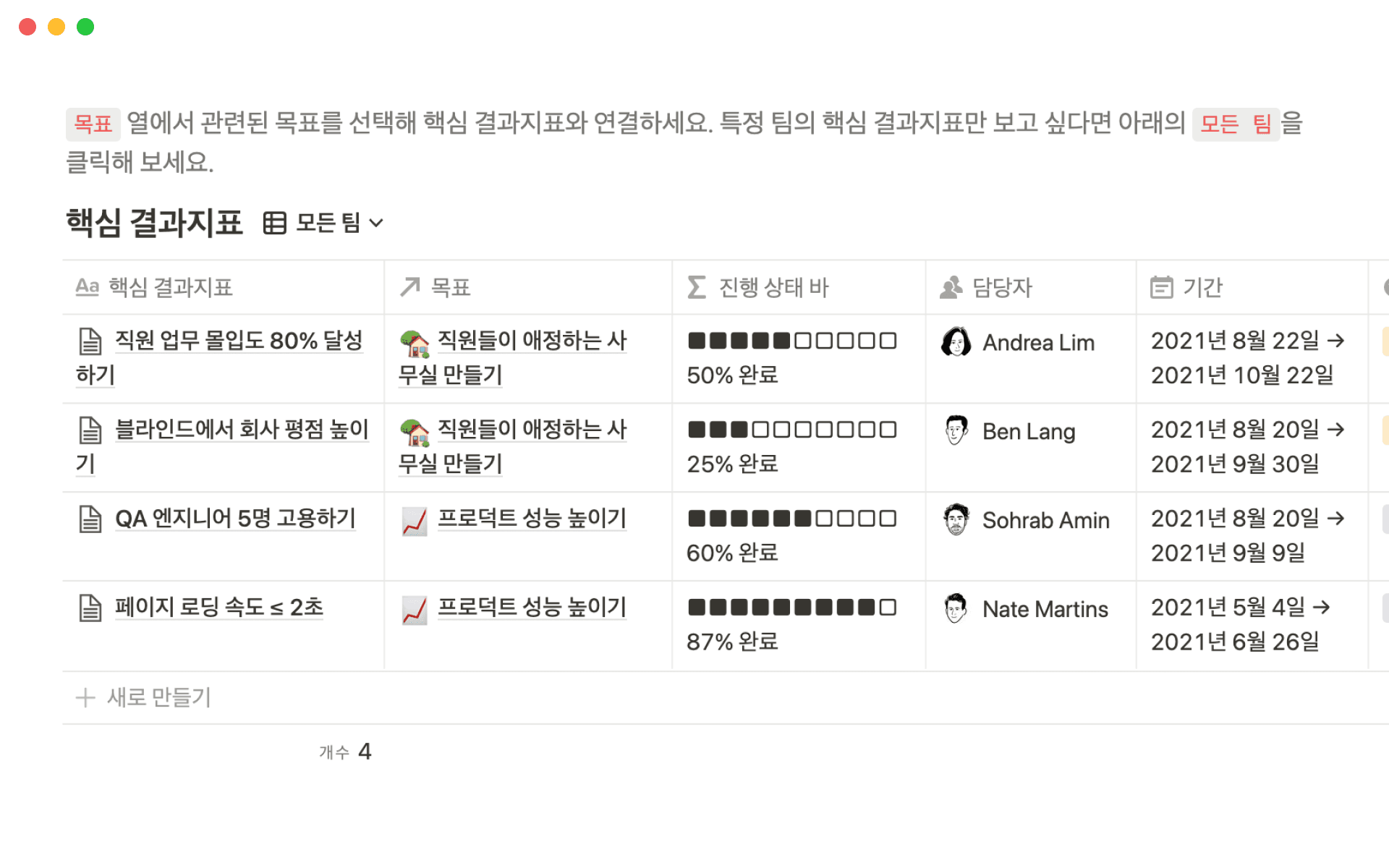Image resolution: width=1389 pixels, height=868 pixels.
Task: Click the house icon in first row goal
Action: tap(415, 344)
